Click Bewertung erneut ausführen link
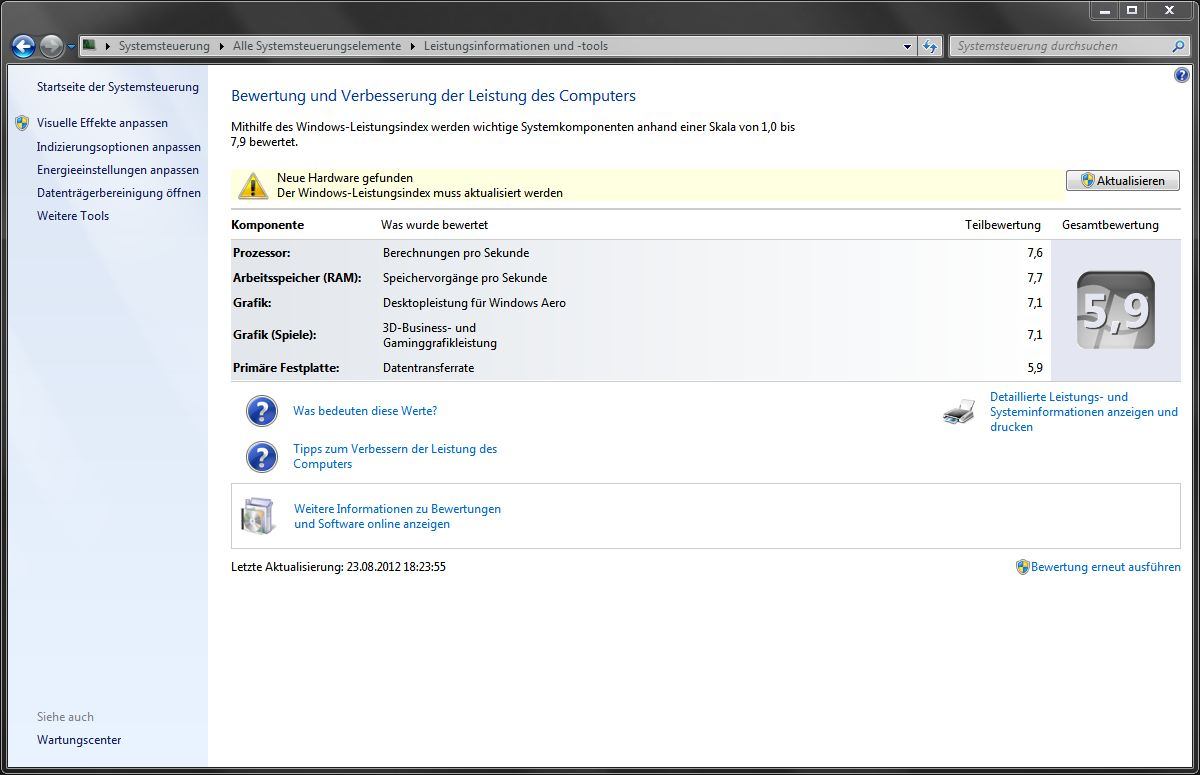 point(1106,567)
